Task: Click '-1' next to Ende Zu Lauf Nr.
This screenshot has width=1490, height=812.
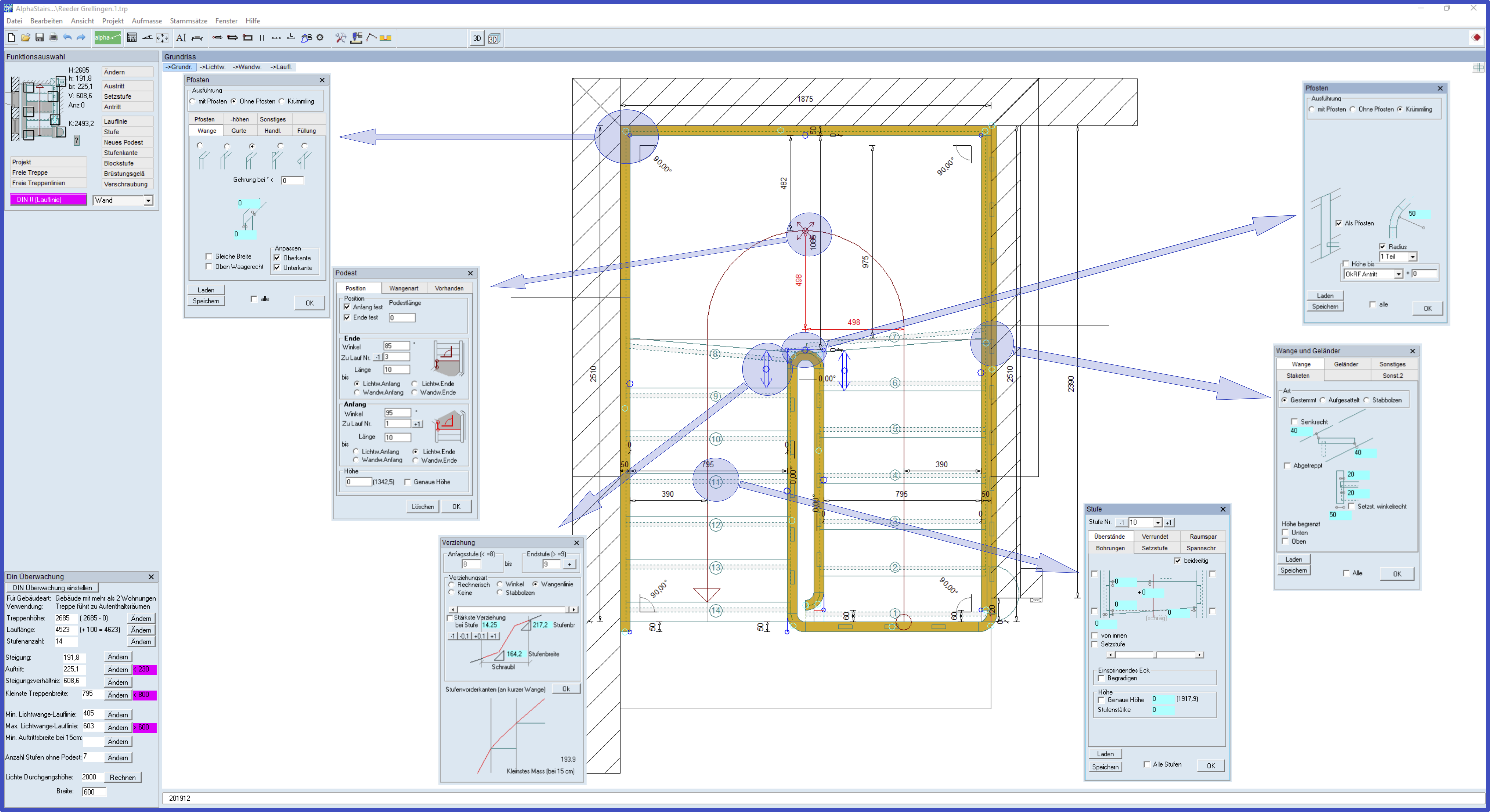Action: (x=378, y=357)
